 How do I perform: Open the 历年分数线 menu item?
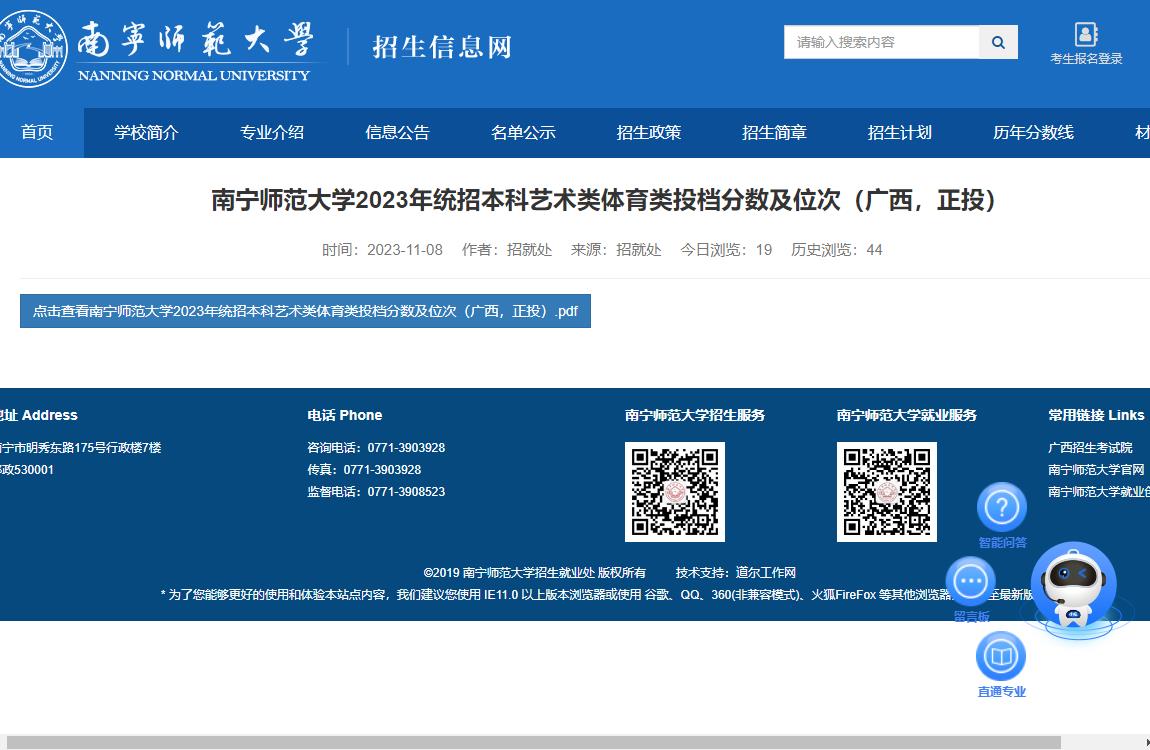tap(1033, 133)
